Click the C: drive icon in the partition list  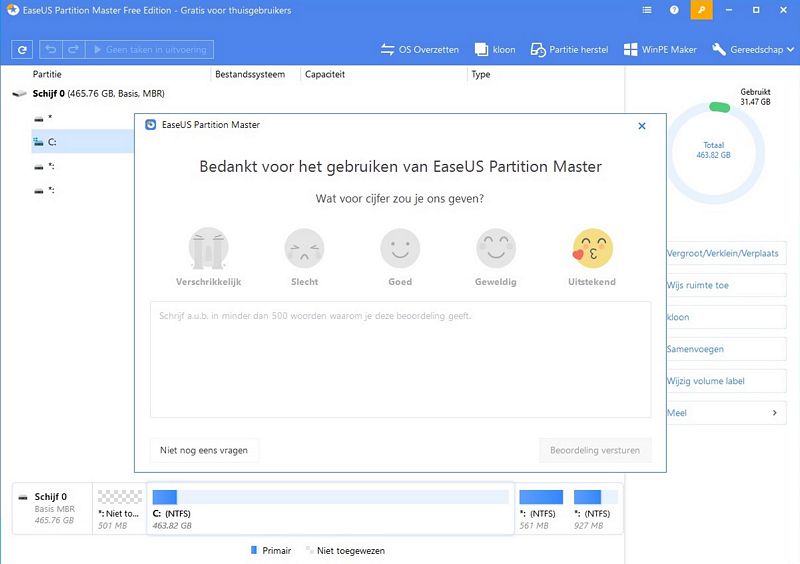click(x=38, y=142)
